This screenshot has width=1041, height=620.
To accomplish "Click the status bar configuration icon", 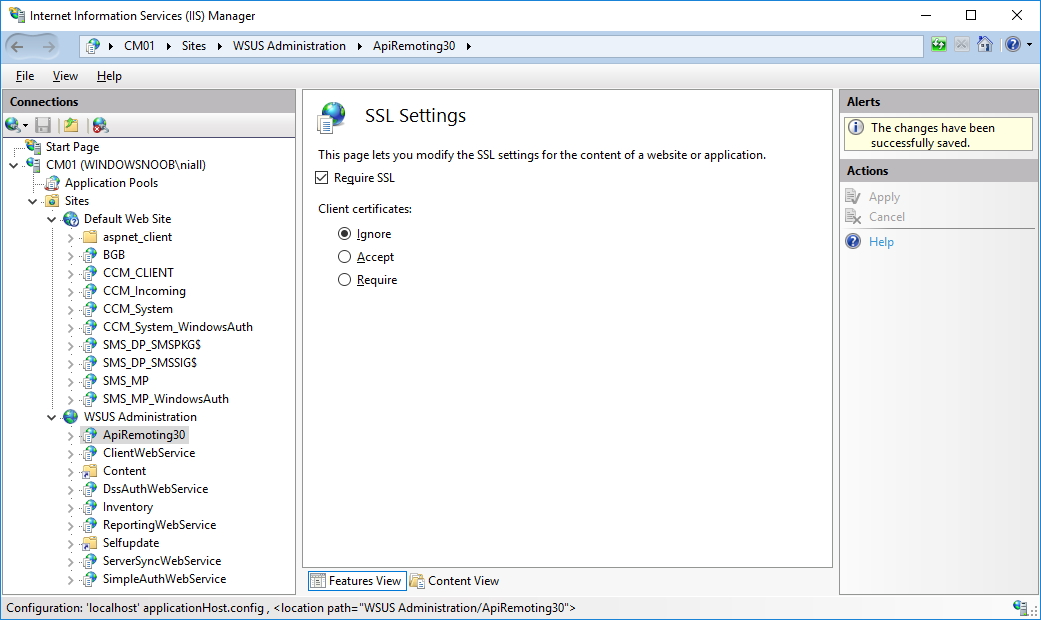I will [1020, 607].
